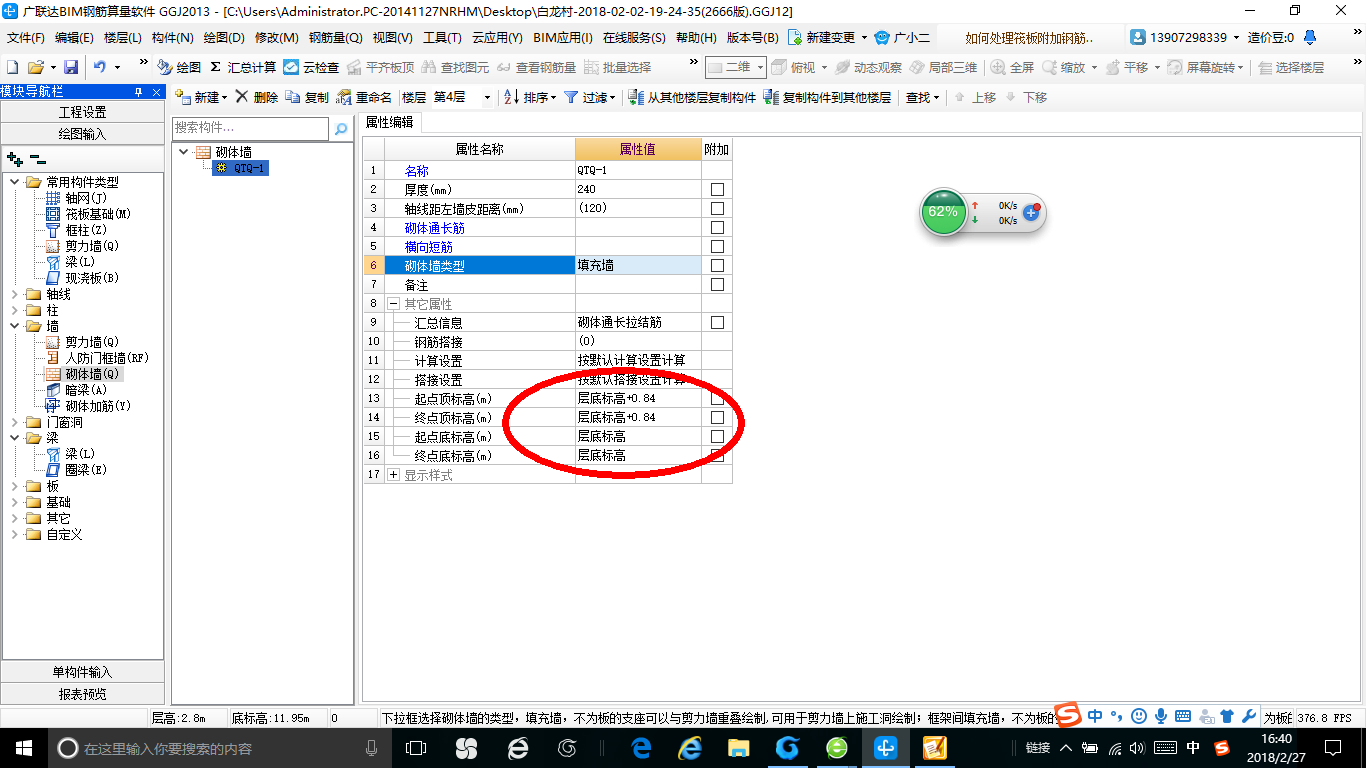Open the 文件(F) menu
The image size is (1366, 768).
[26, 38]
